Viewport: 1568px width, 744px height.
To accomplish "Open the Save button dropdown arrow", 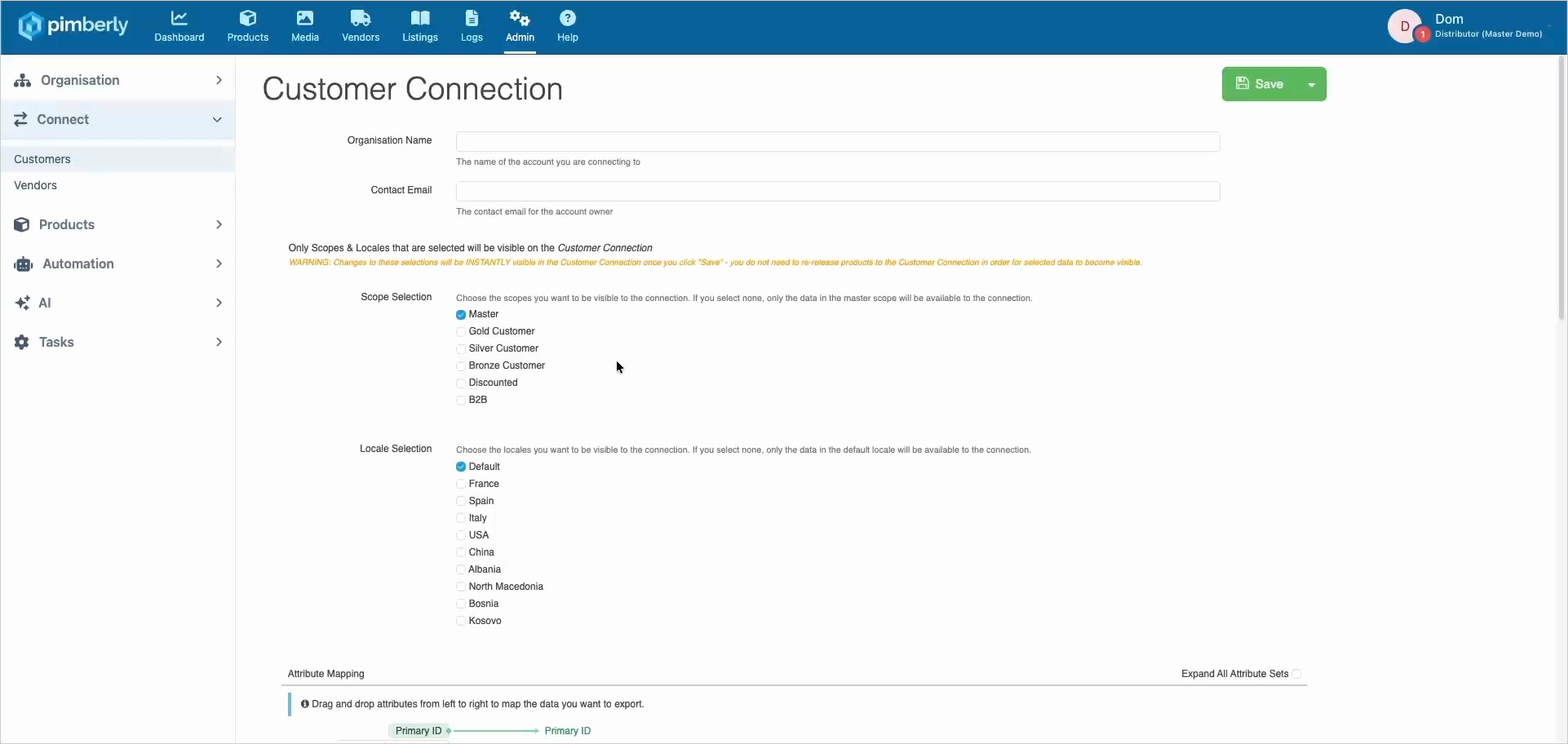I will [x=1312, y=85].
